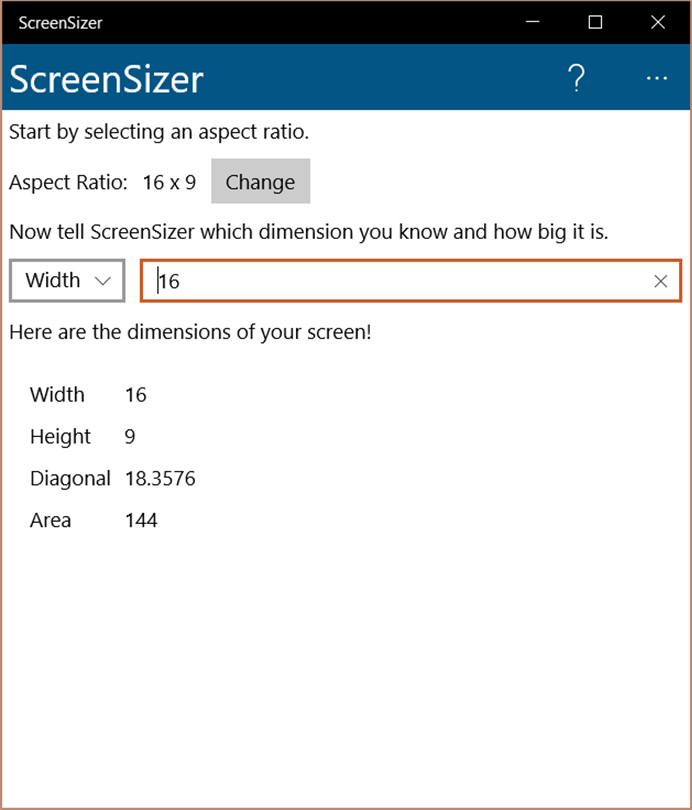
Task: Click the Diagonal row label
Action: click(x=70, y=479)
